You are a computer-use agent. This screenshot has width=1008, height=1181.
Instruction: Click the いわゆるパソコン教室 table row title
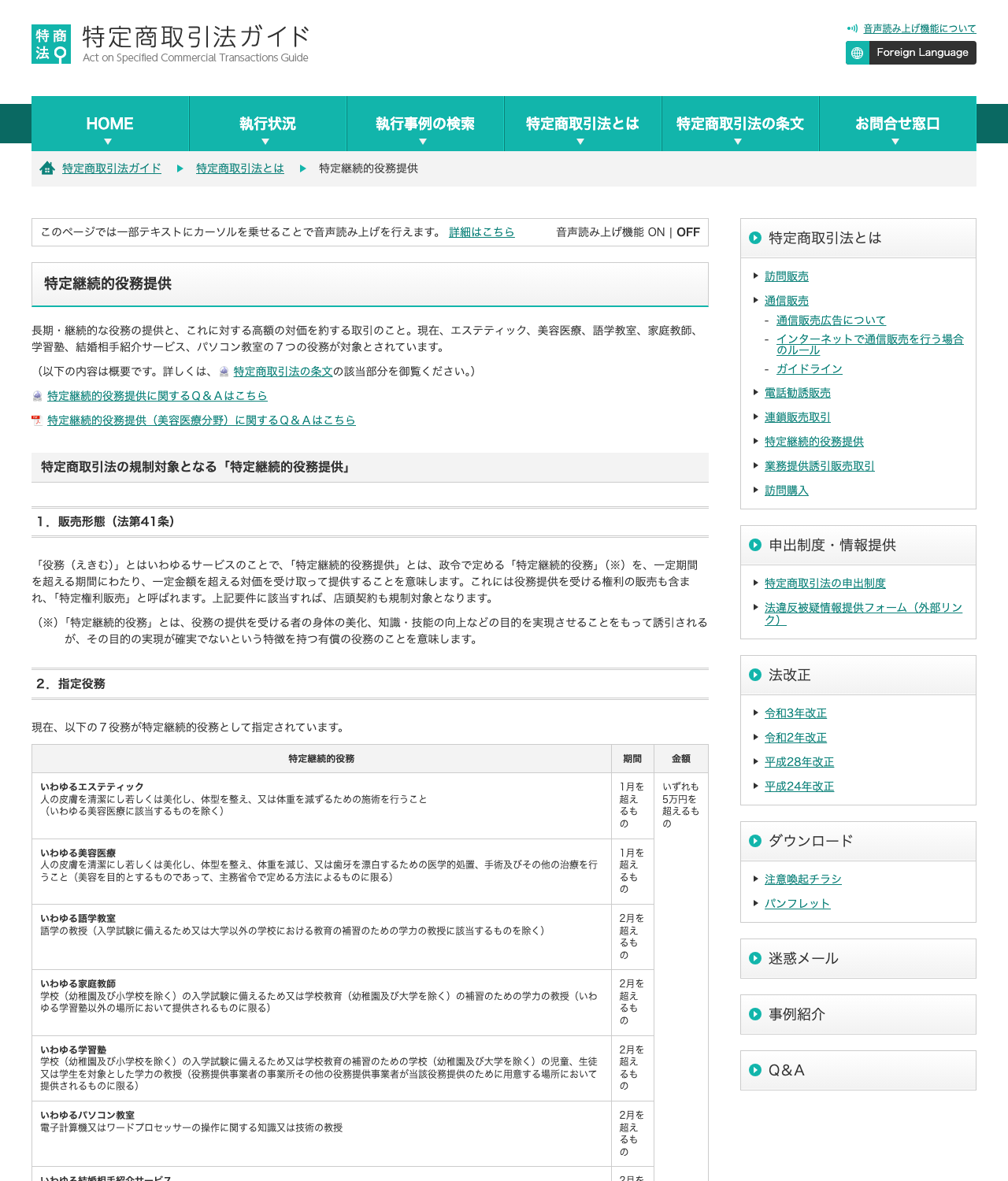click(87, 1115)
